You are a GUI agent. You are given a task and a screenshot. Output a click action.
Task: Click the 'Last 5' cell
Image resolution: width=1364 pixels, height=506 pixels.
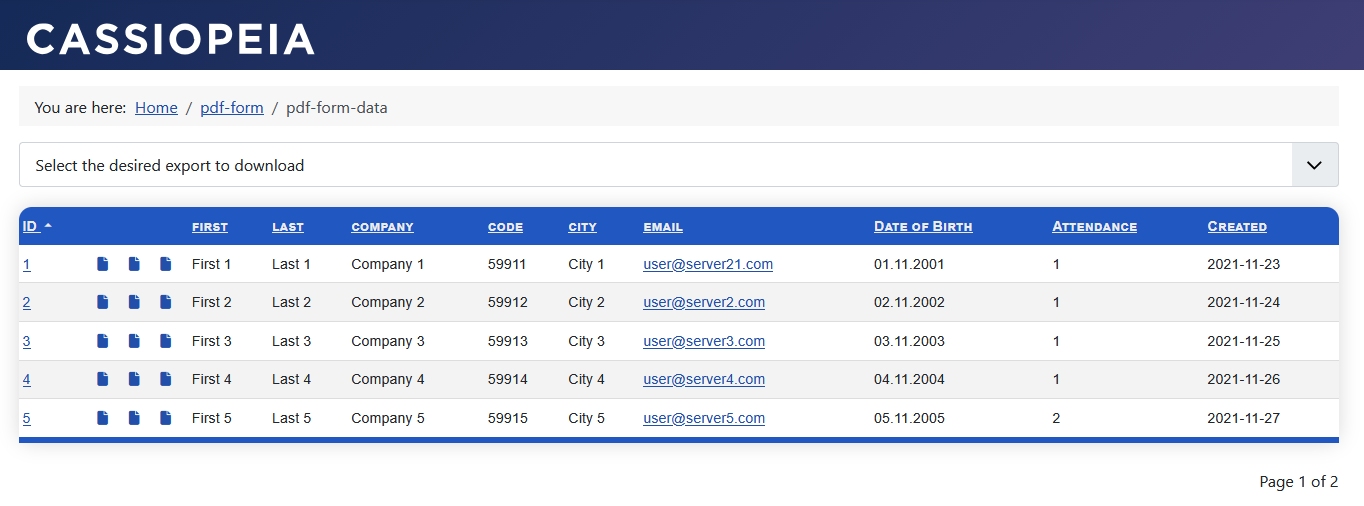(291, 418)
